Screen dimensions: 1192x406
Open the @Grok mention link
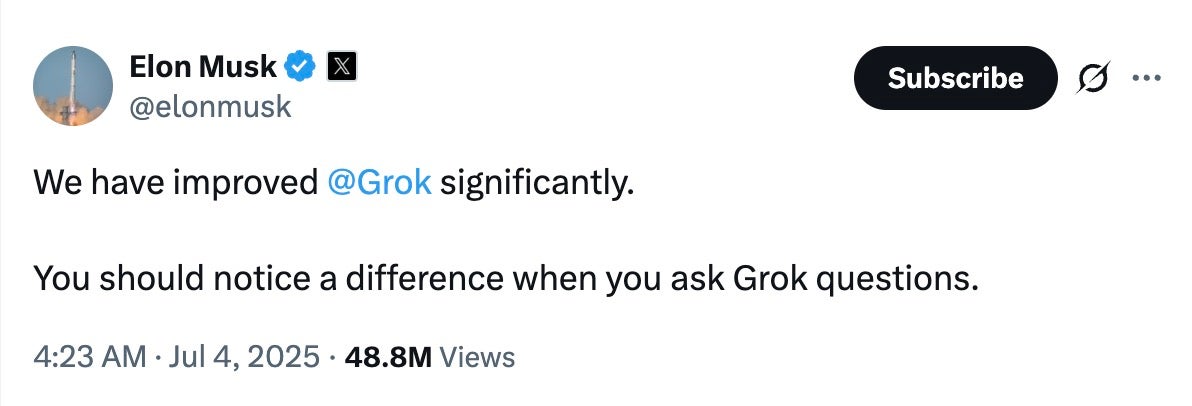pos(379,183)
